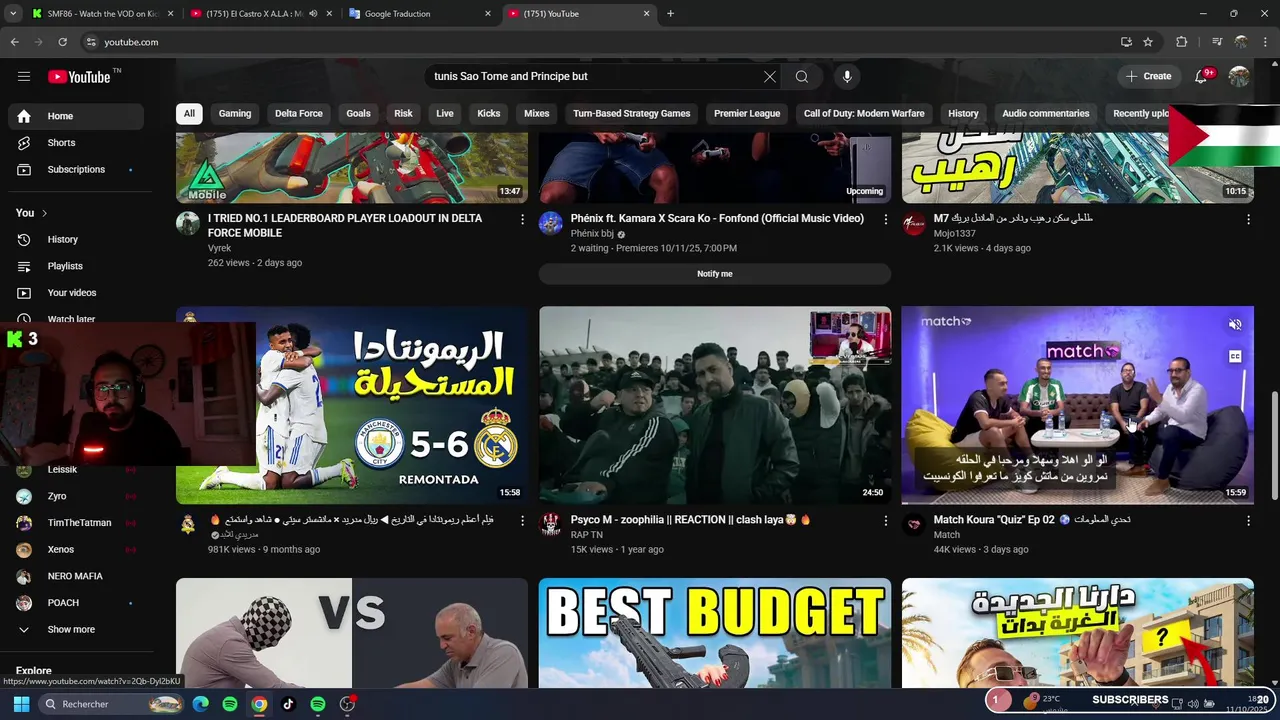
Task: Open History in the sidebar
Action: pyautogui.click(x=76, y=240)
